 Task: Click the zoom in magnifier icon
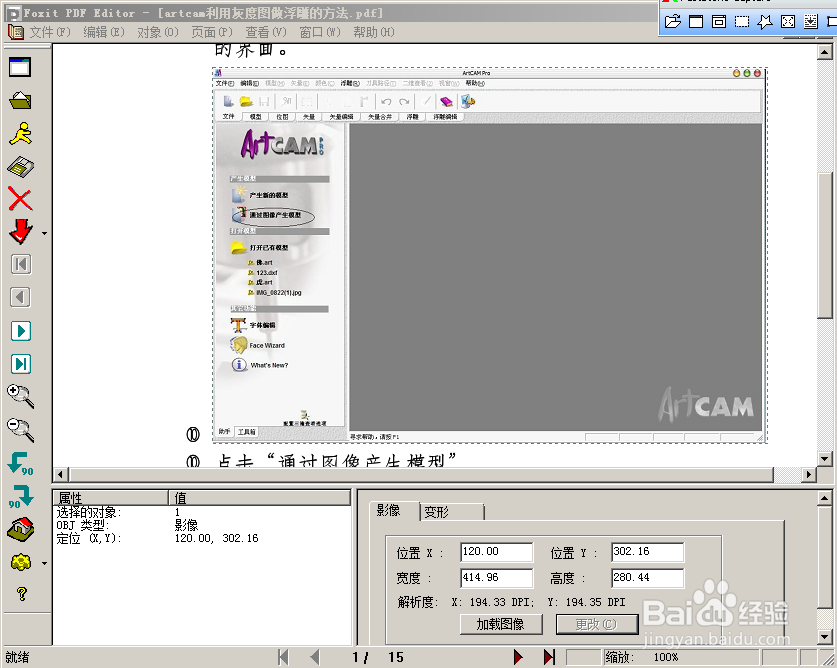20,397
